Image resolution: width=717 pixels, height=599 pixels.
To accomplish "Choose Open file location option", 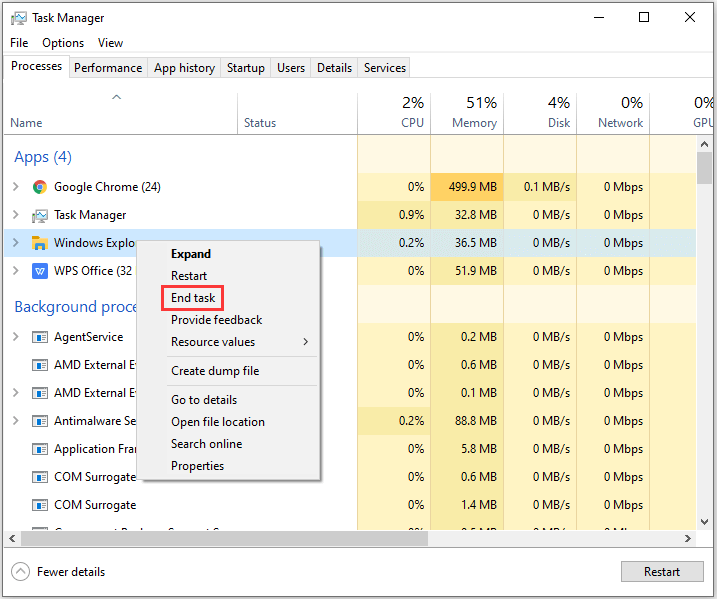I will pyautogui.click(x=228, y=422).
